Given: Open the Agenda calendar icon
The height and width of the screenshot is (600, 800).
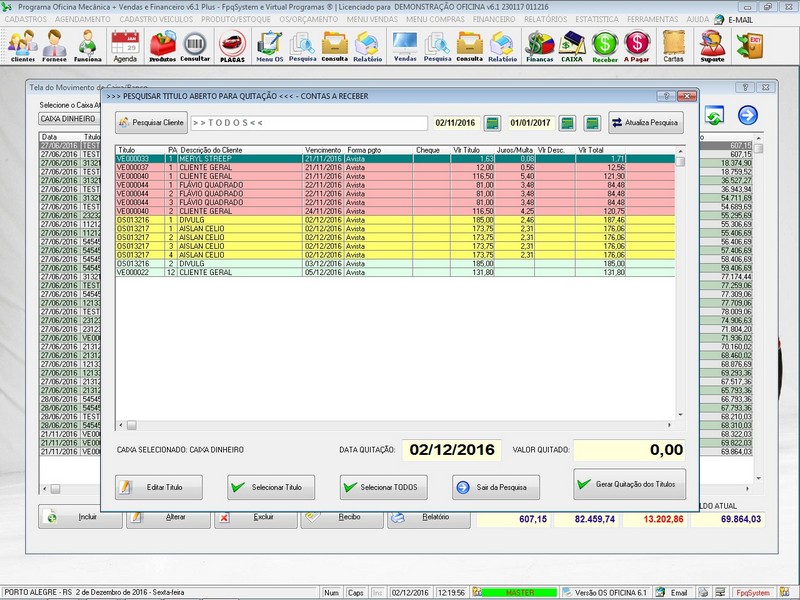Looking at the screenshot, I should point(125,45).
